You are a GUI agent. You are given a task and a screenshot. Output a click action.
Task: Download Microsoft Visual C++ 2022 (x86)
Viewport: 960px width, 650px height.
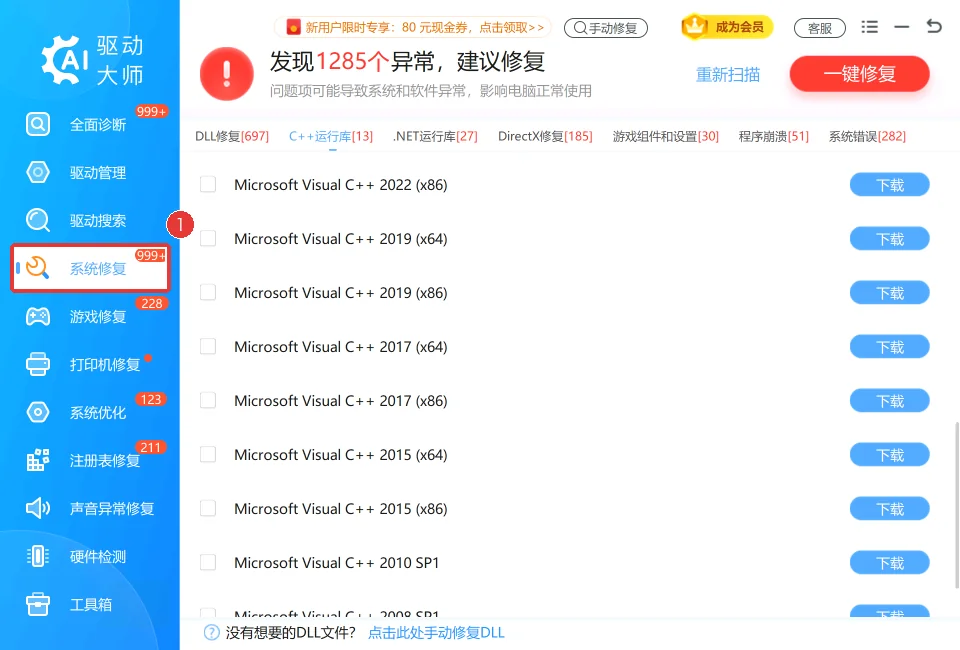[890, 185]
